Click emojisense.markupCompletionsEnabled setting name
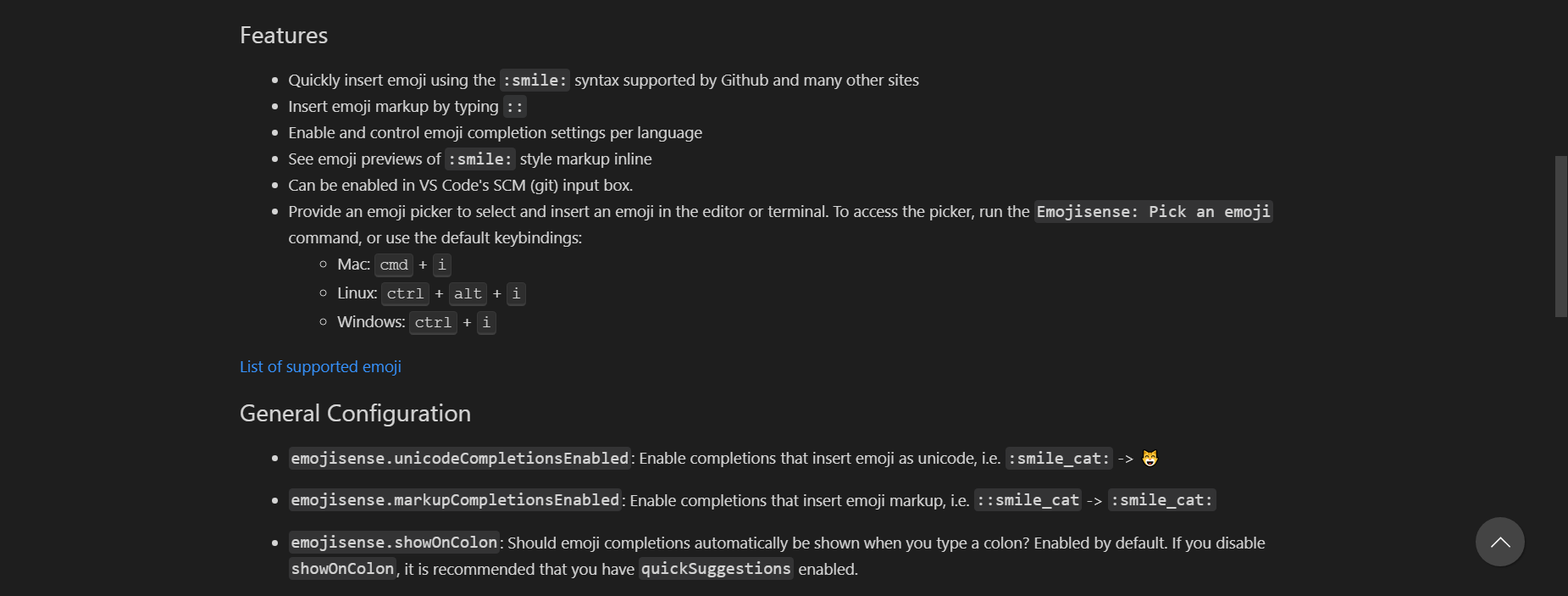Screen dimensions: 1568x596 pos(454,499)
